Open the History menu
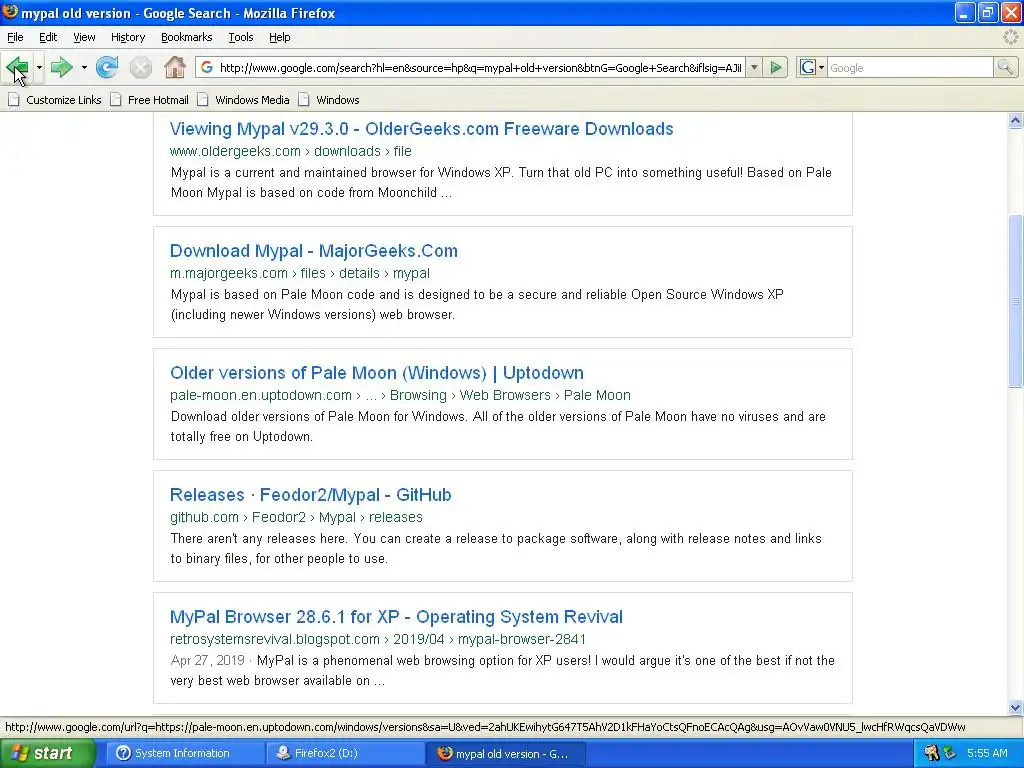 click(x=128, y=37)
